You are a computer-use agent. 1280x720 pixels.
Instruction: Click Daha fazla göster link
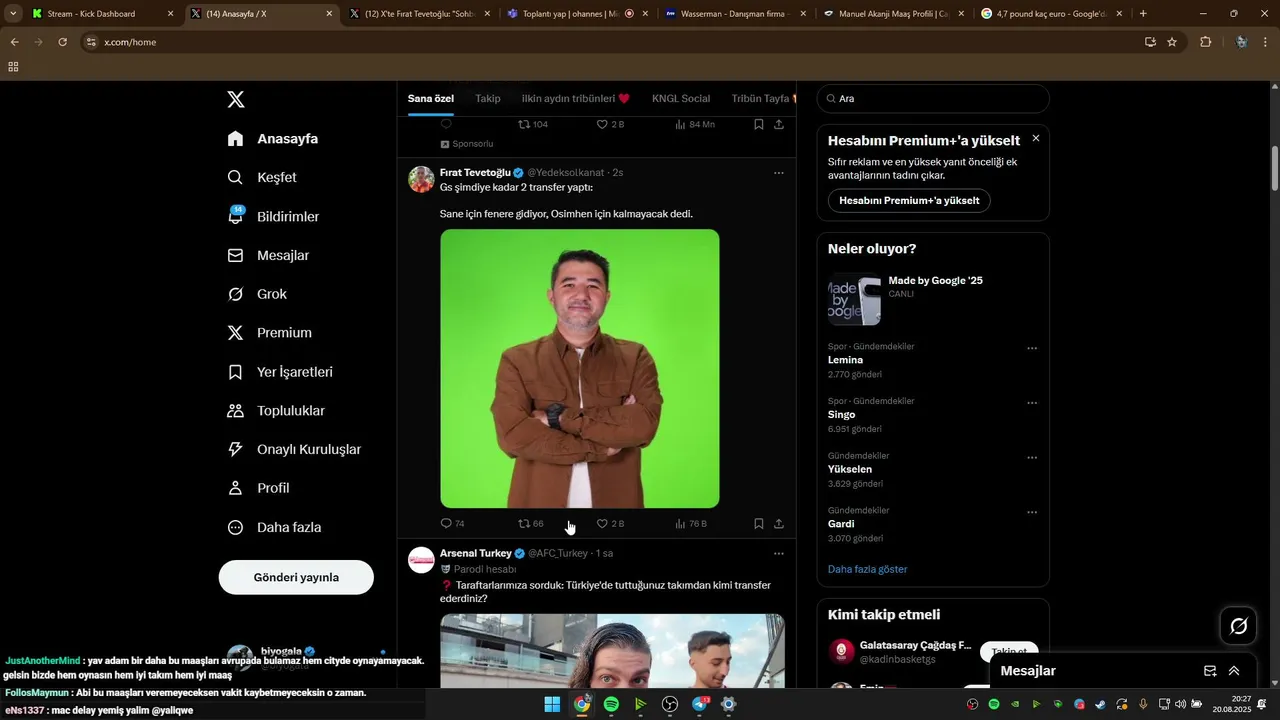tap(867, 569)
